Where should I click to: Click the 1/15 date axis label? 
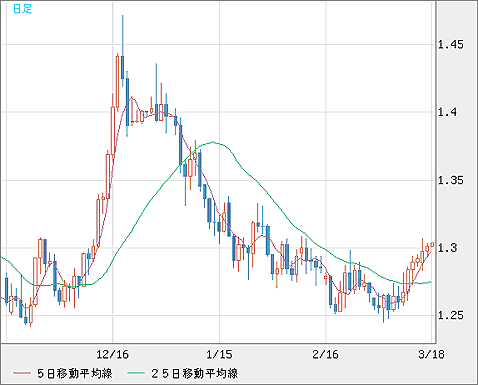[x=219, y=354]
